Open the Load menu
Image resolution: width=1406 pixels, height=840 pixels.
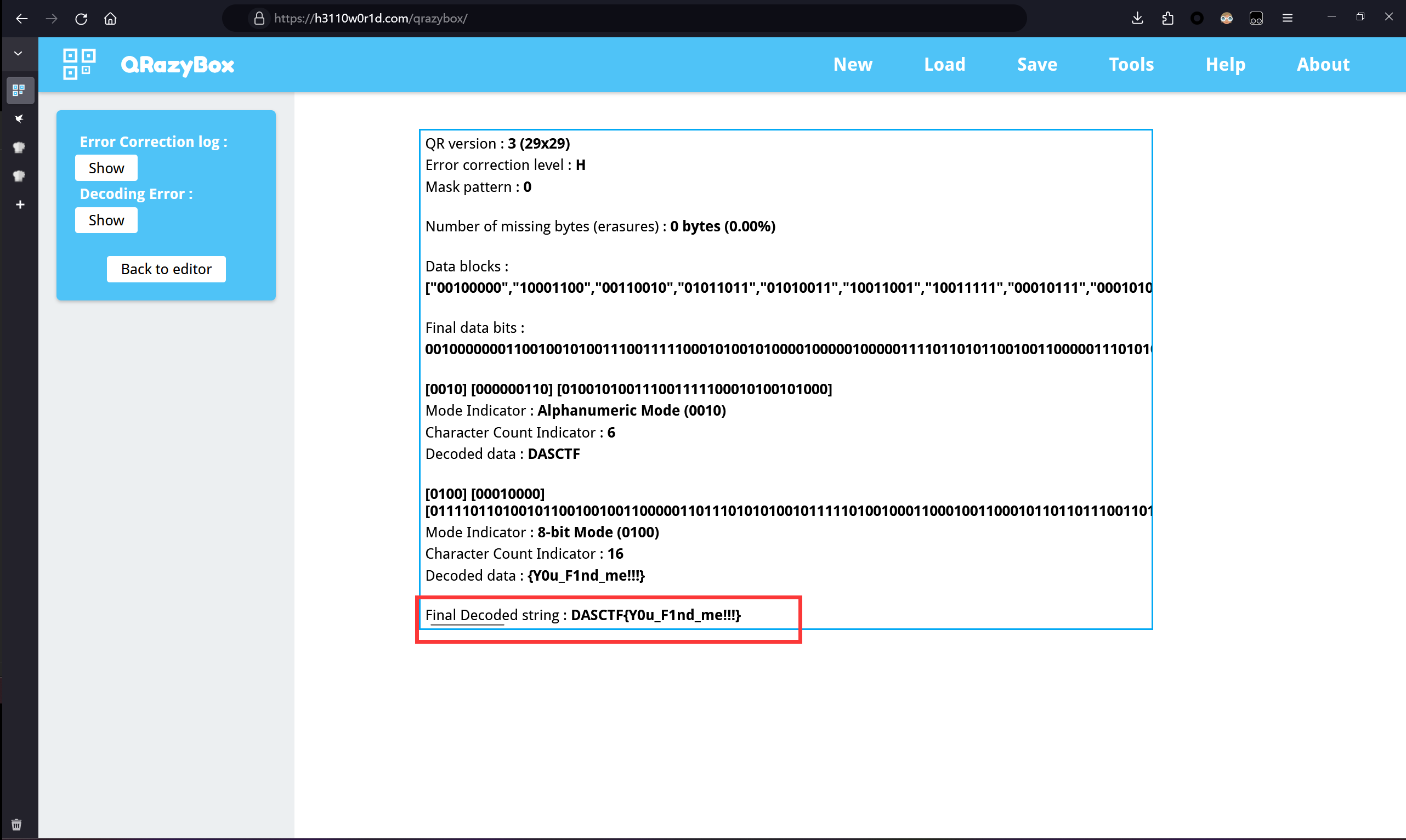tap(944, 65)
